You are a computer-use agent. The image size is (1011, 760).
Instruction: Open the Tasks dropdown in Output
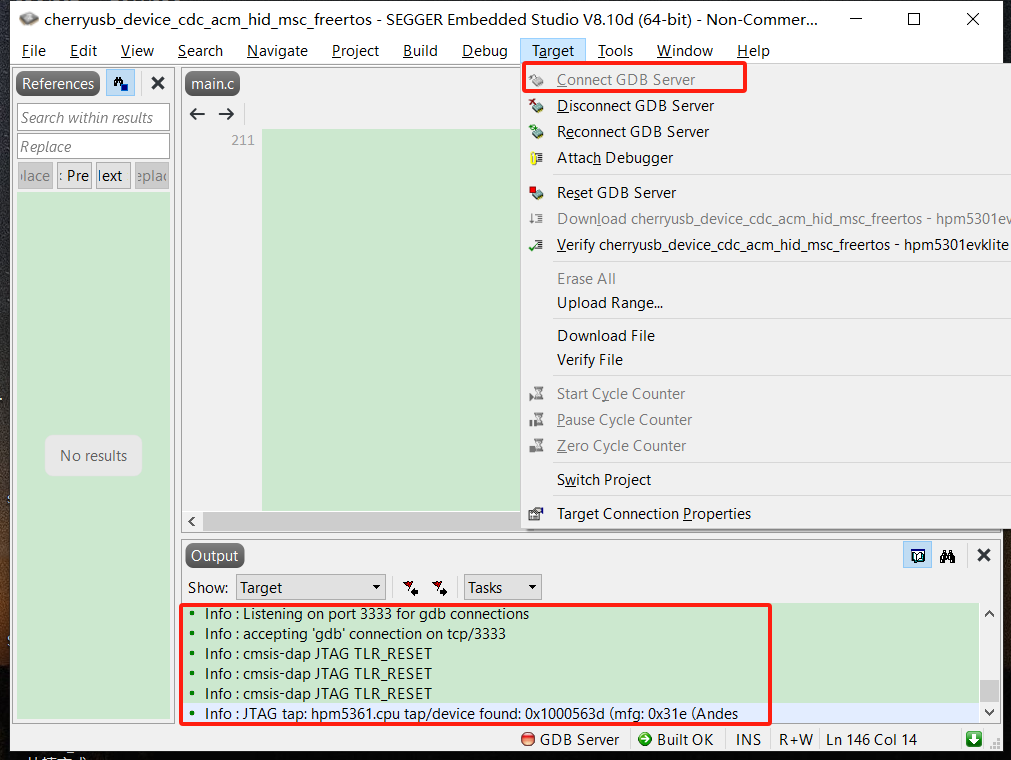(502, 587)
